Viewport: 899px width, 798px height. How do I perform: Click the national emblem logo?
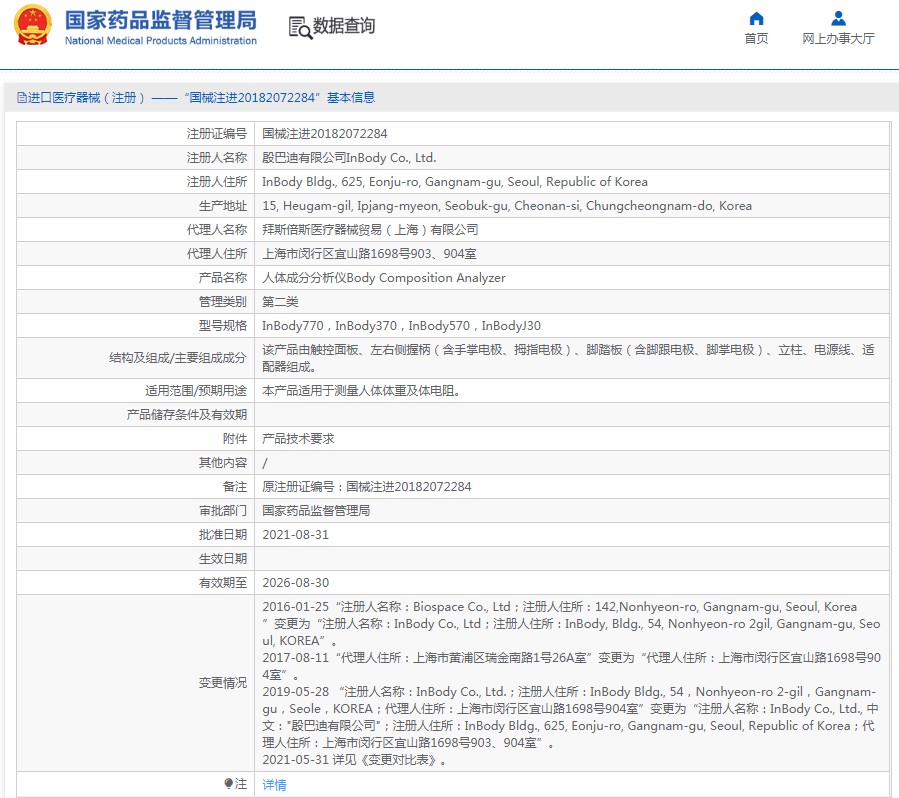(x=33, y=25)
